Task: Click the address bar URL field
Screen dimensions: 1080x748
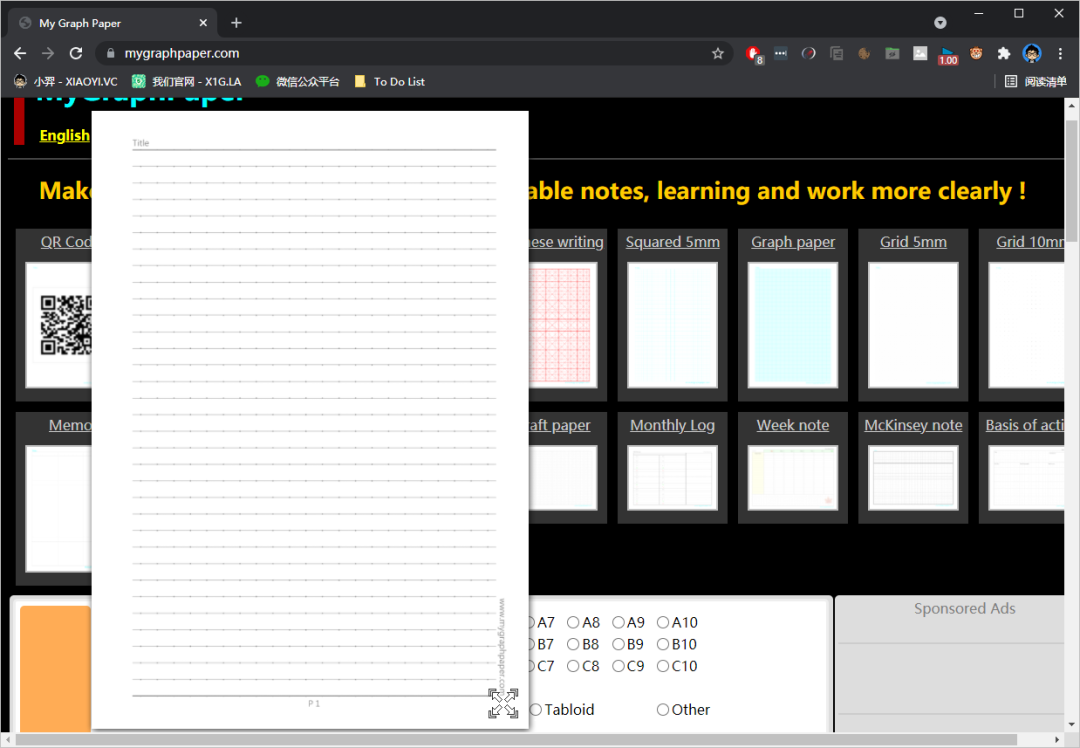Action: 400,54
